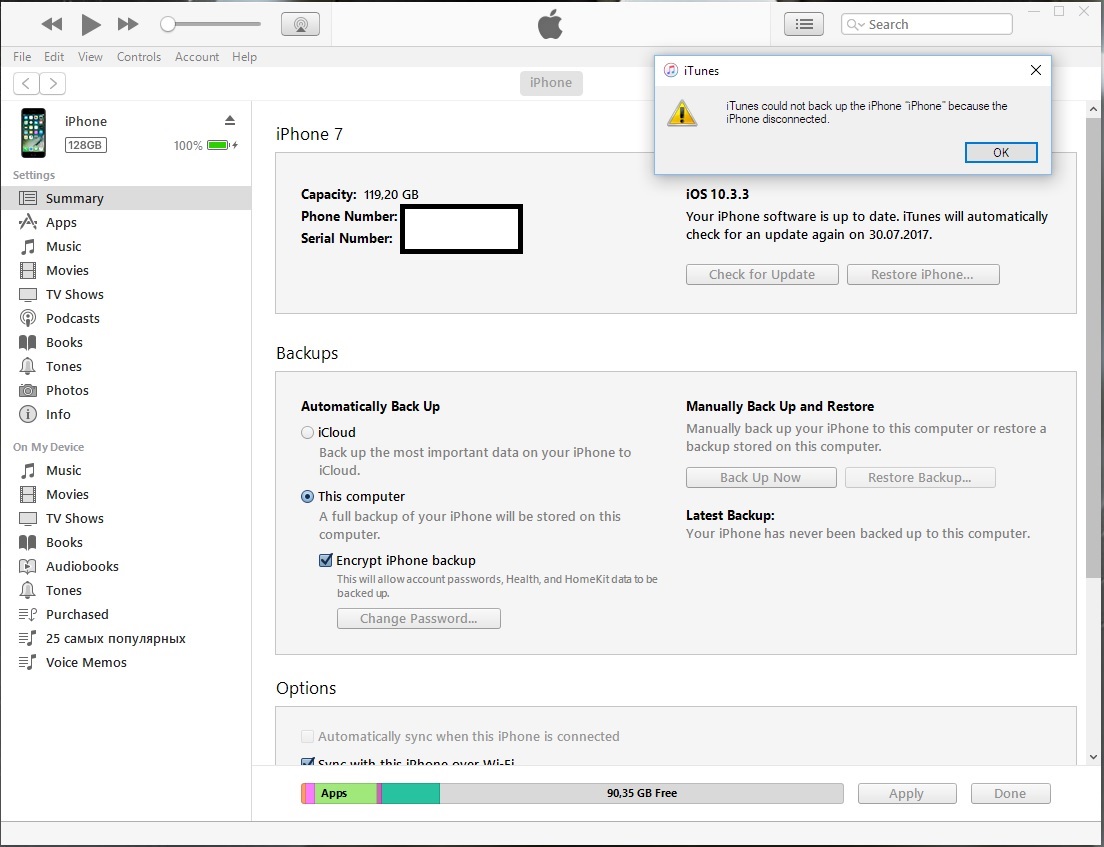Open the list view button beside Search
This screenshot has height=847, width=1104.
point(804,25)
